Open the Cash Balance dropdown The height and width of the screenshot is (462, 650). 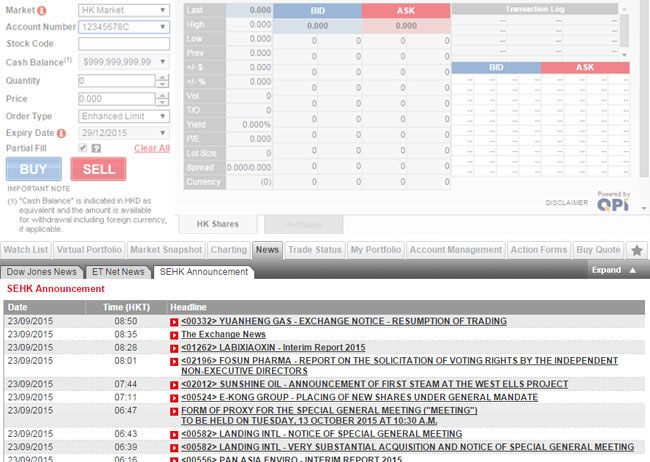(x=124, y=62)
